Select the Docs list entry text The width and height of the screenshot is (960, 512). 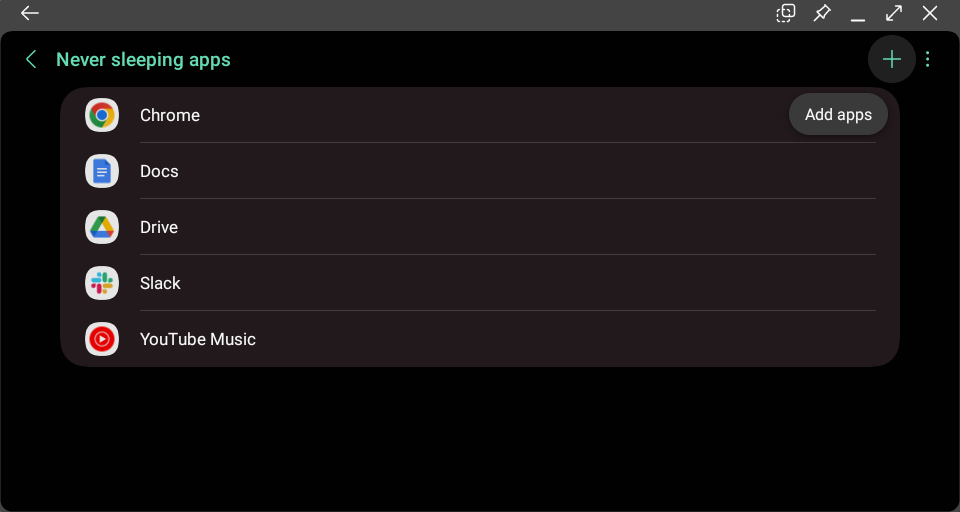tap(159, 171)
